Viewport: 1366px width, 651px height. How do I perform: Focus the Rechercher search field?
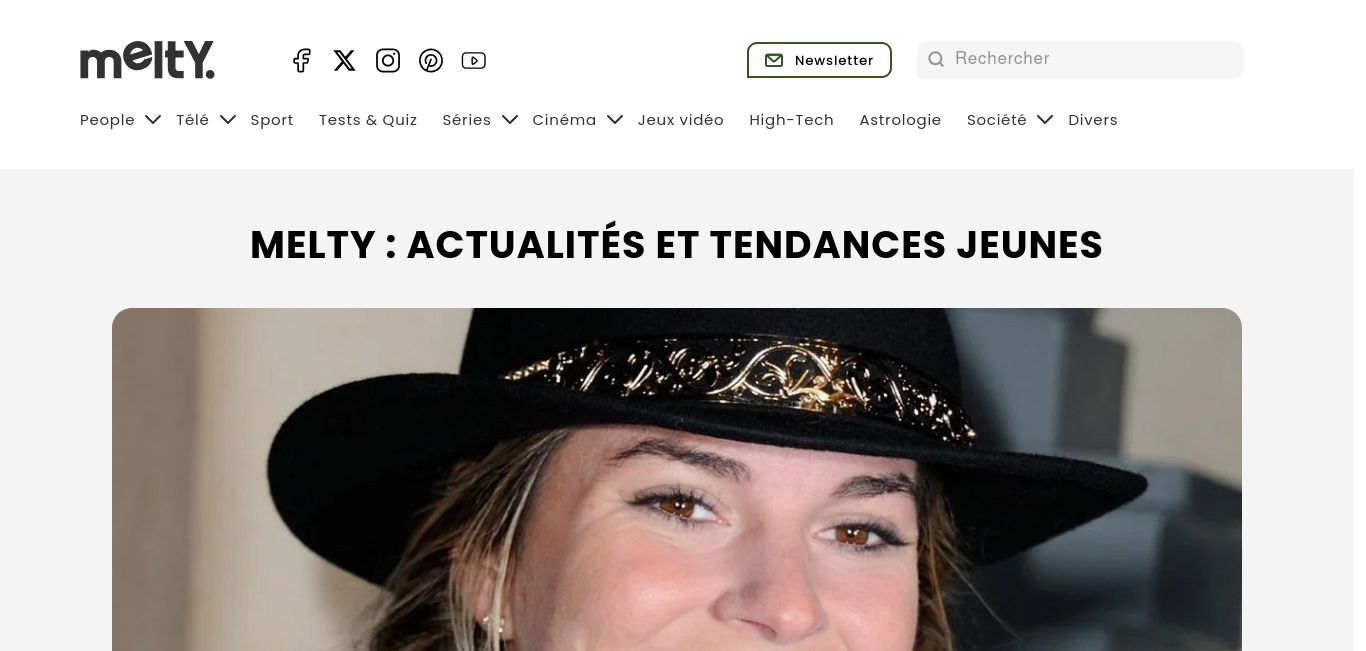tap(1080, 60)
